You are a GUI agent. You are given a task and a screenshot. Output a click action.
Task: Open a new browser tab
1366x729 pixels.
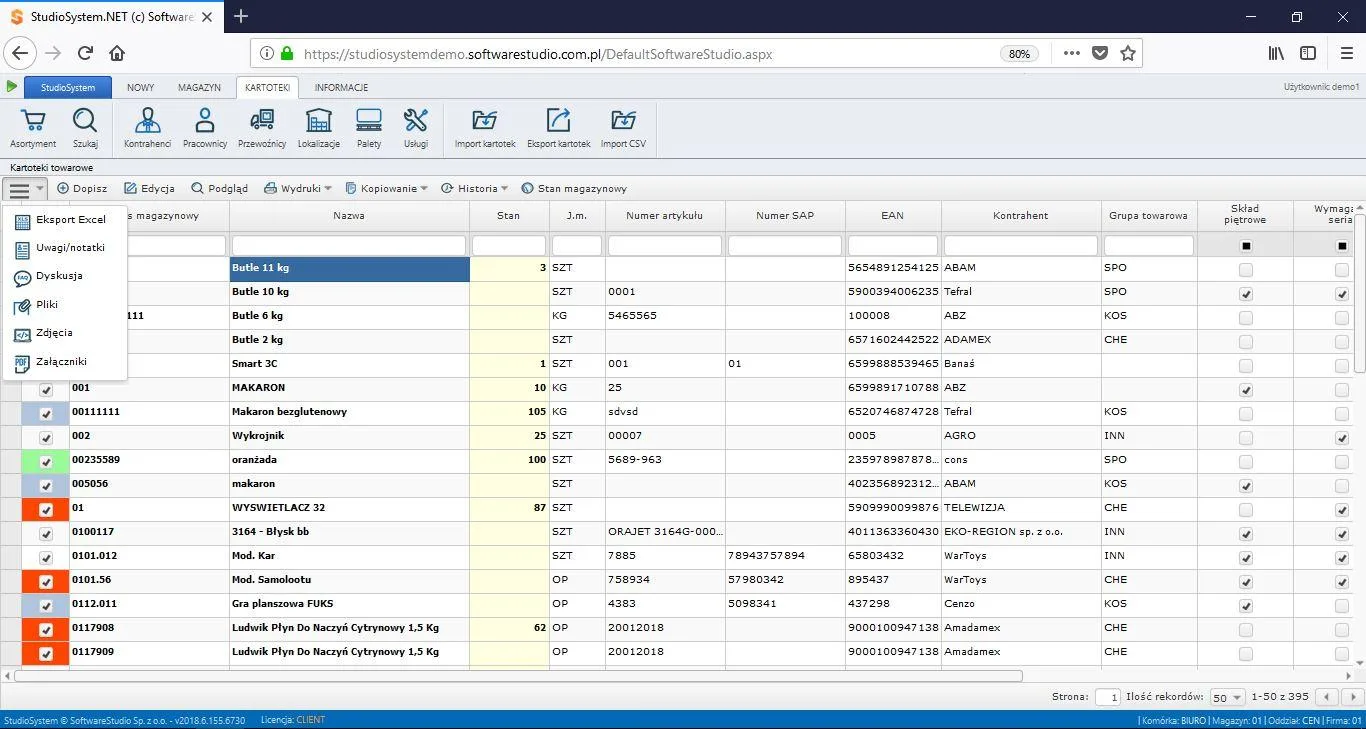pos(241,16)
